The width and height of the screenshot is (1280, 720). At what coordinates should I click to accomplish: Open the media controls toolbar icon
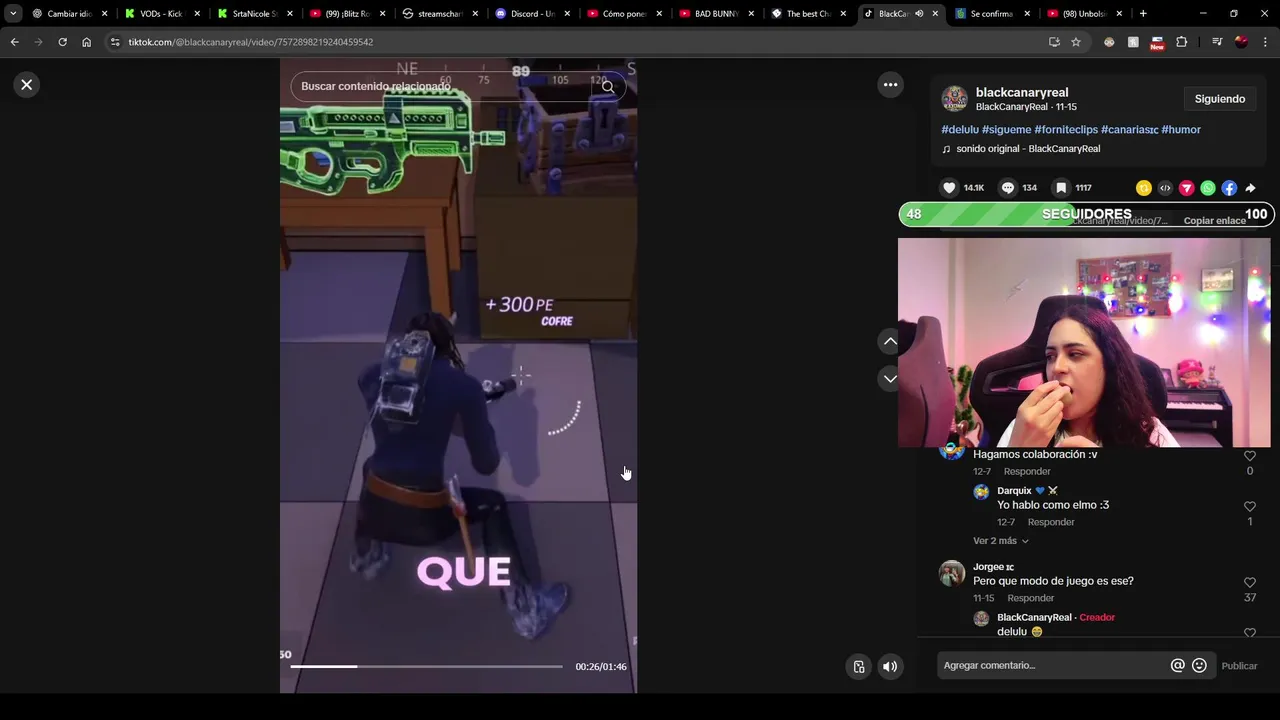coord(1217,42)
